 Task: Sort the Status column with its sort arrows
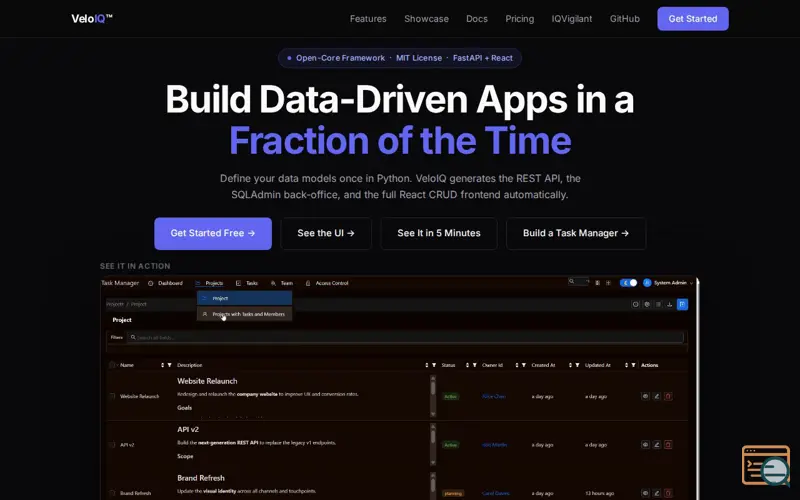pyautogui.click(x=467, y=365)
